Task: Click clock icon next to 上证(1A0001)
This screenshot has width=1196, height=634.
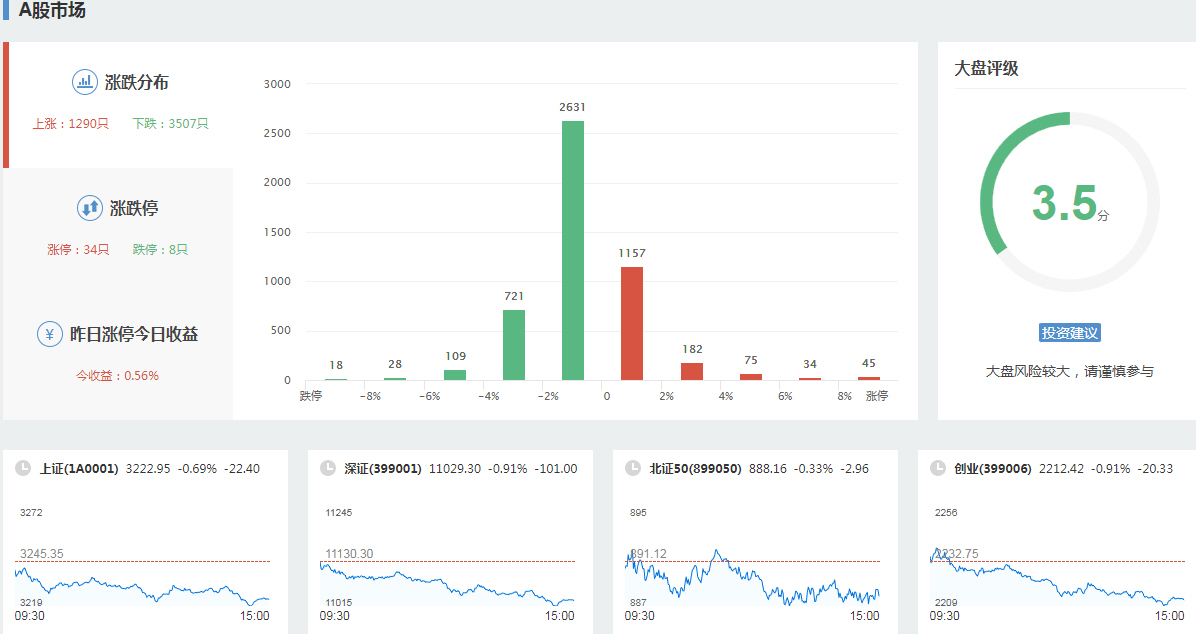Action: point(23,468)
